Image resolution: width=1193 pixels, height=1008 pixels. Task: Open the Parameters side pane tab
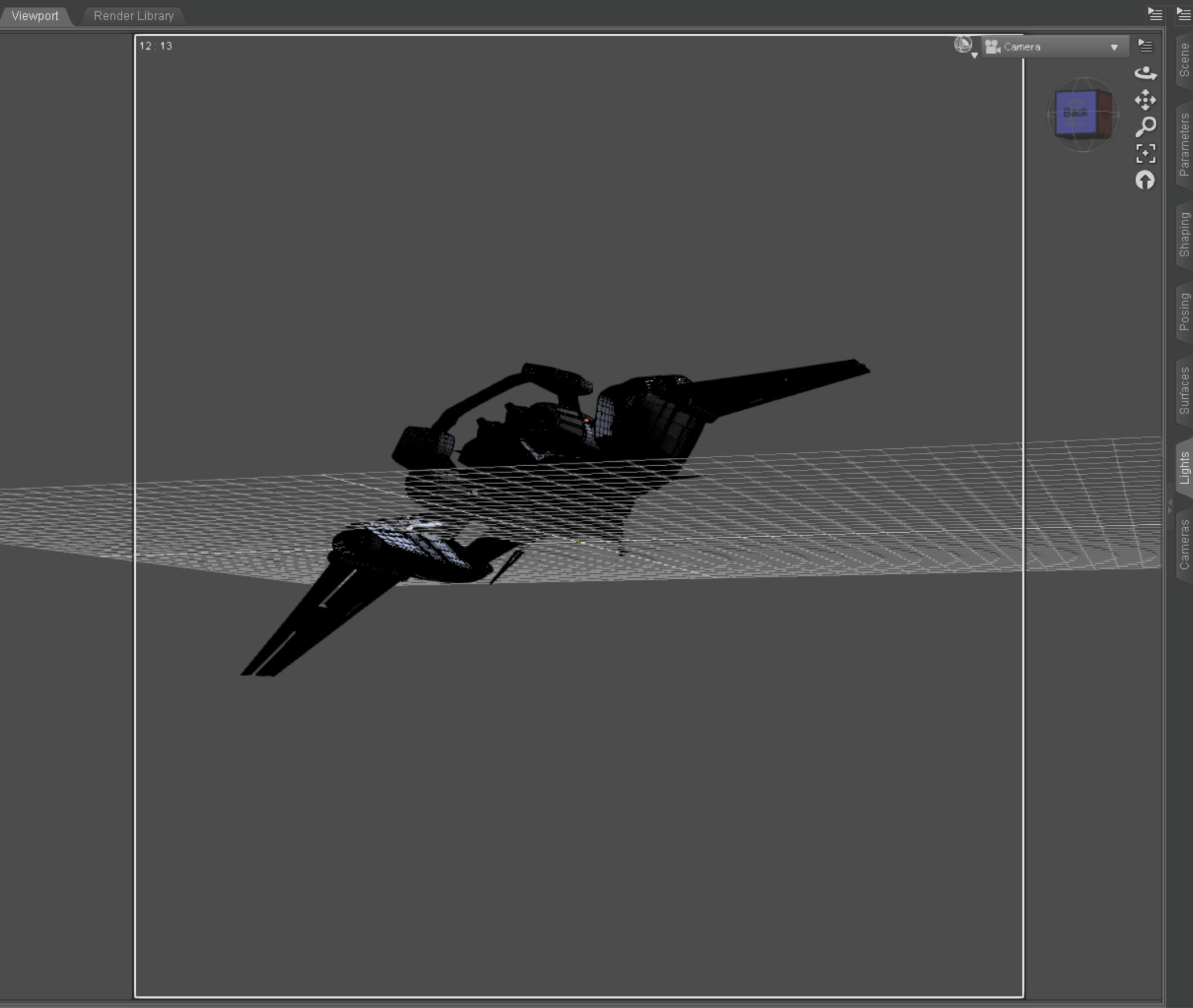(x=1184, y=145)
